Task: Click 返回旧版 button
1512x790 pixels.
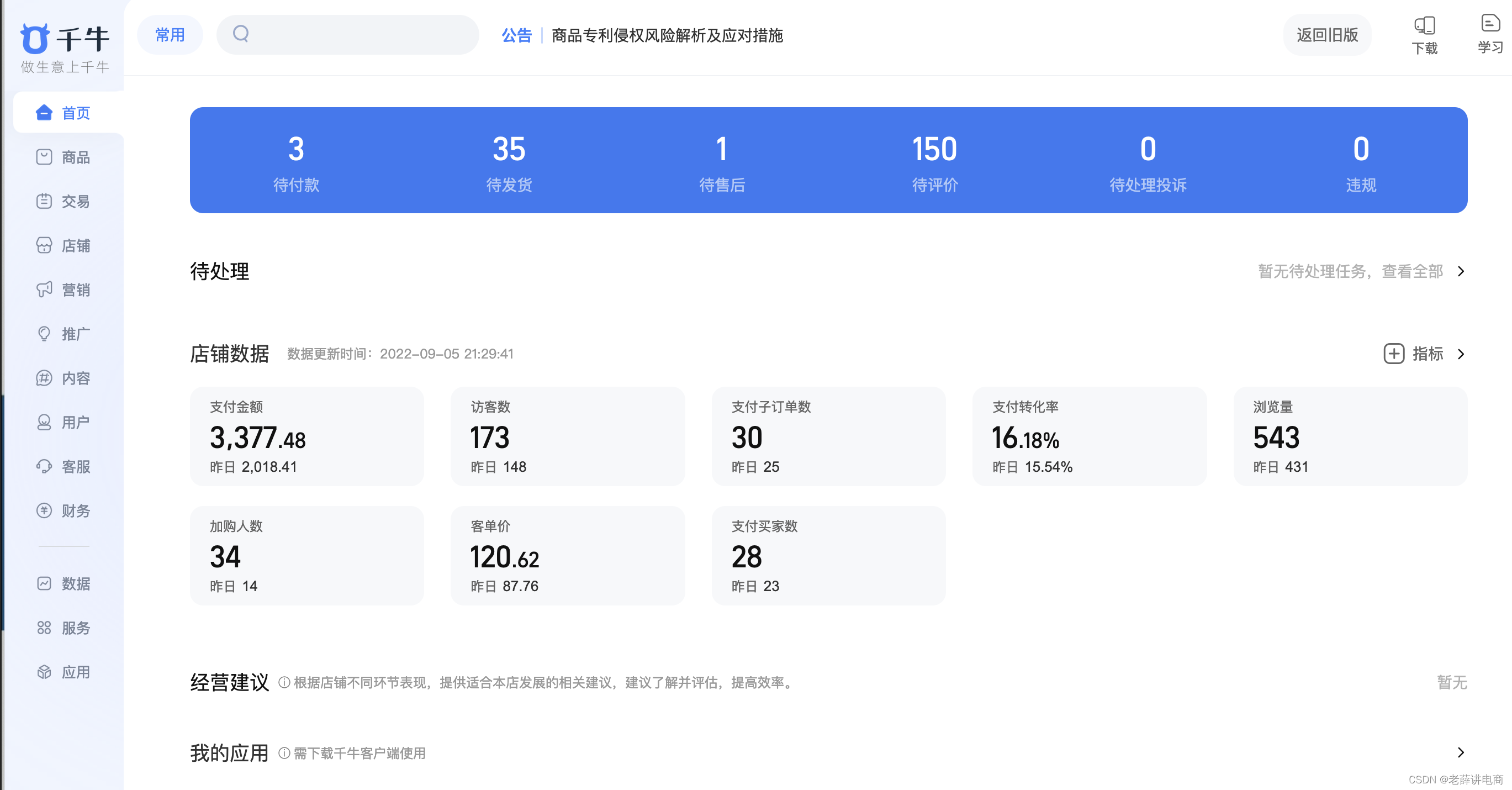Action: coord(1326,35)
